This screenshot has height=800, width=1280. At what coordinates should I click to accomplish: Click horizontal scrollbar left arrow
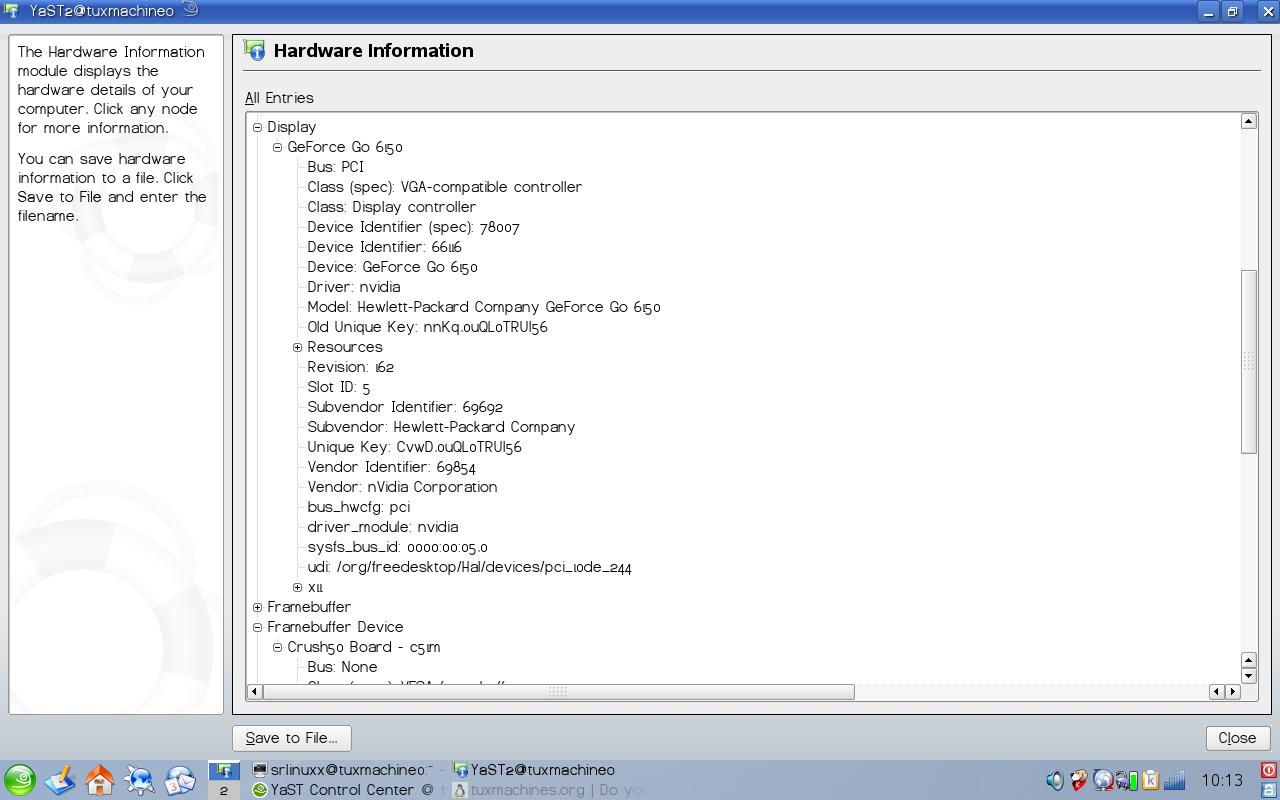click(254, 691)
